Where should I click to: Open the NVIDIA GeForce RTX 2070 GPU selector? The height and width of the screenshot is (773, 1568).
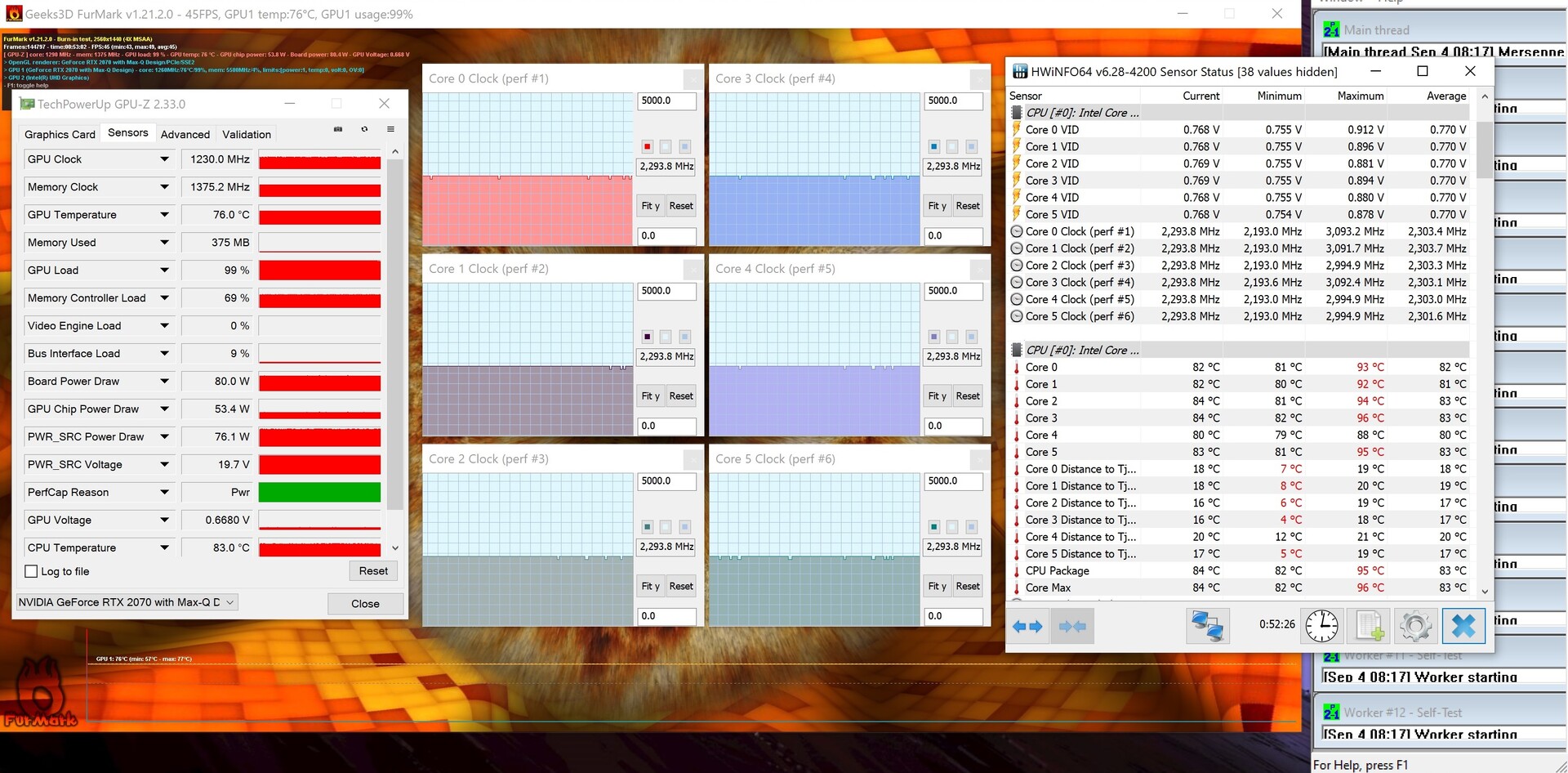point(127,602)
